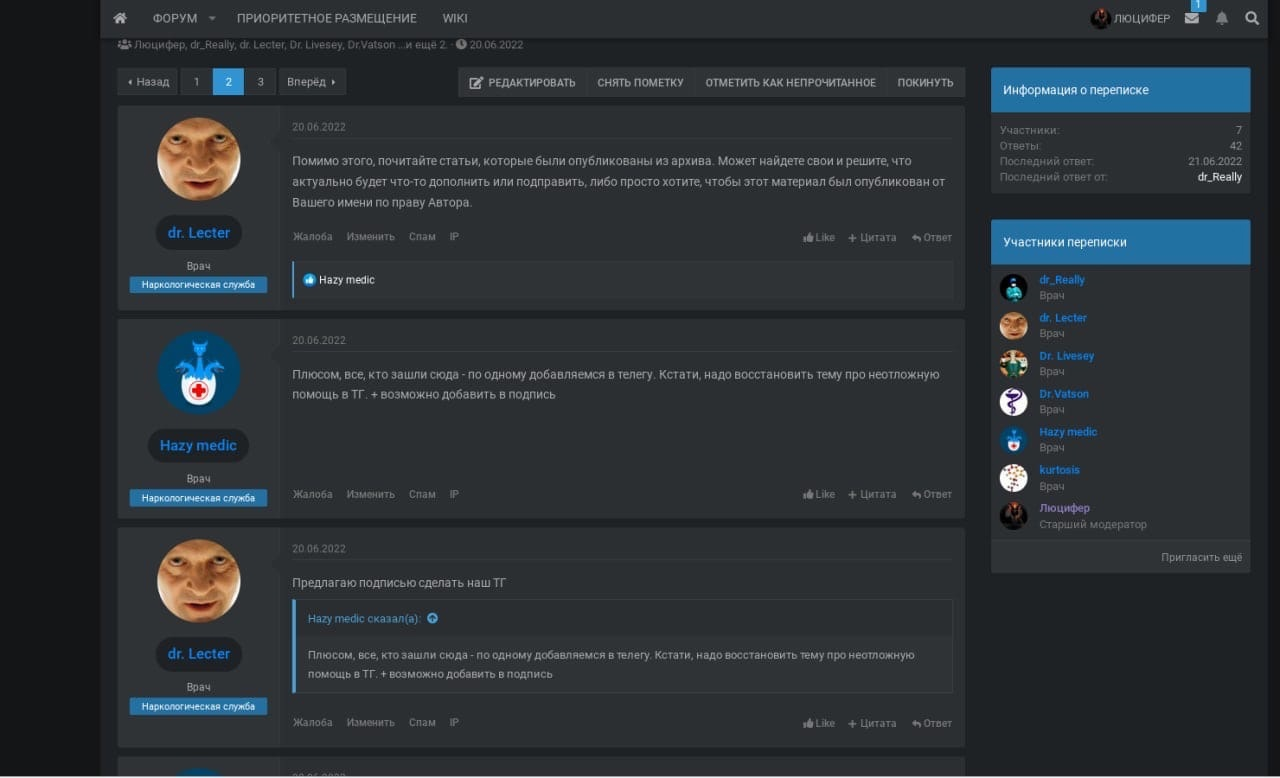
Task: Click Жалоба under Hazy medic post
Action: [x=312, y=494]
